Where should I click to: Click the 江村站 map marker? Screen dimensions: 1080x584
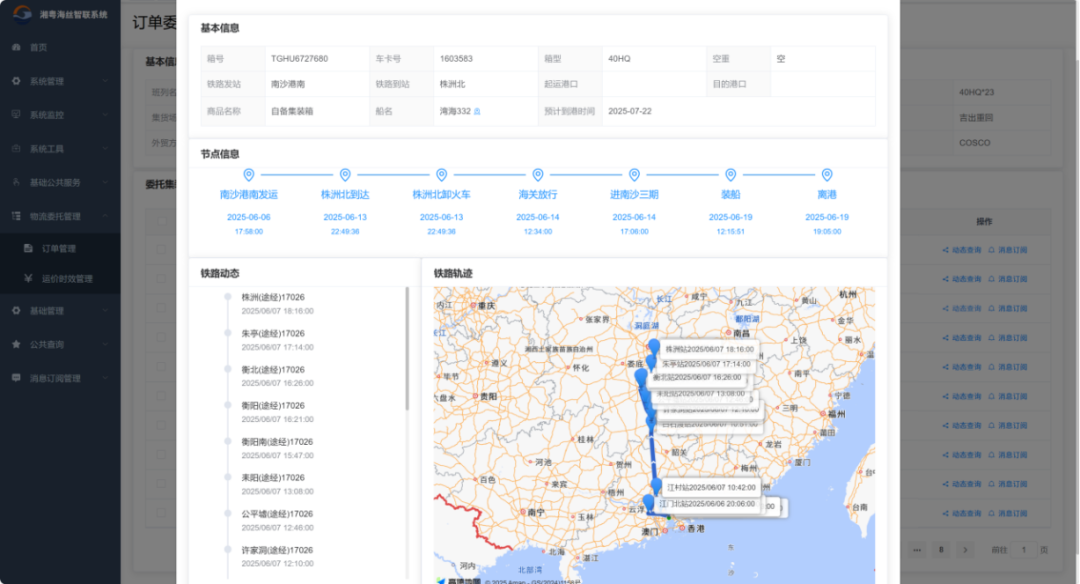pyautogui.click(x=657, y=486)
